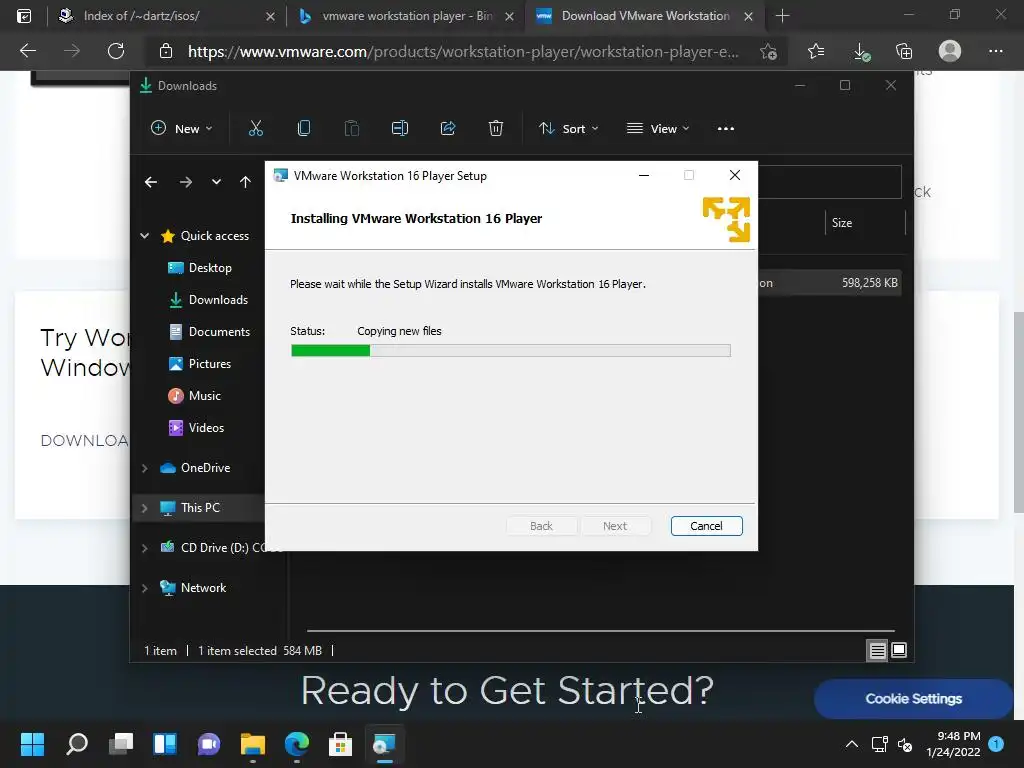Expand This PC in navigation pane
This screenshot has width=1024, height=768.
(144, 508)
